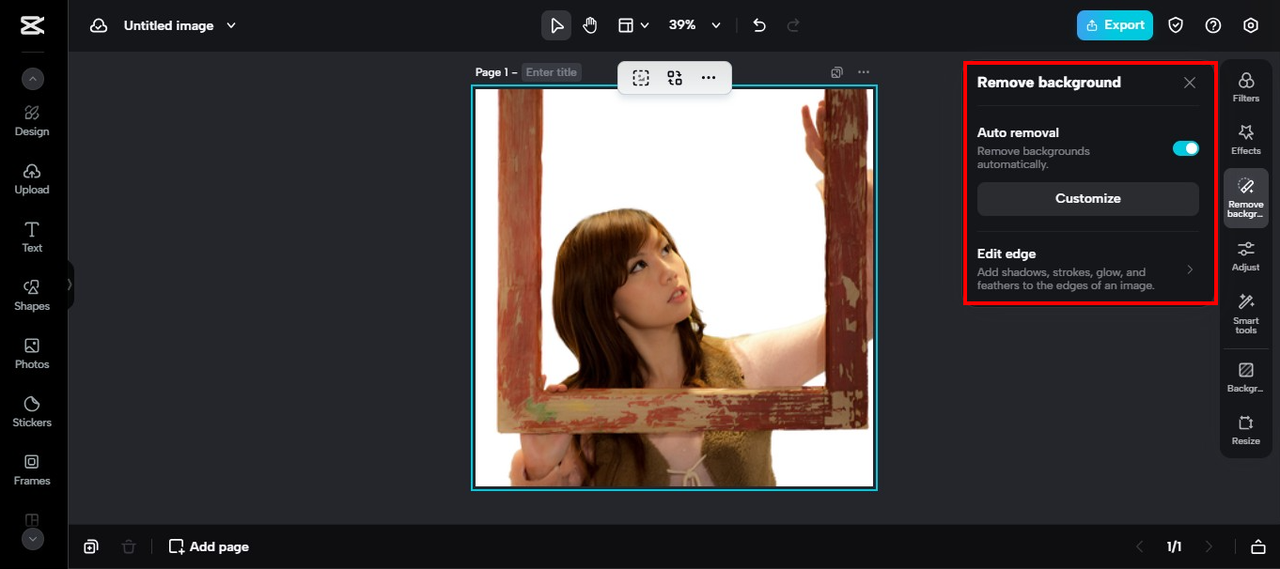Viewport: 1280px width, 569px height.
Task: Select the Hand pan tool
Action: [590, 26]
